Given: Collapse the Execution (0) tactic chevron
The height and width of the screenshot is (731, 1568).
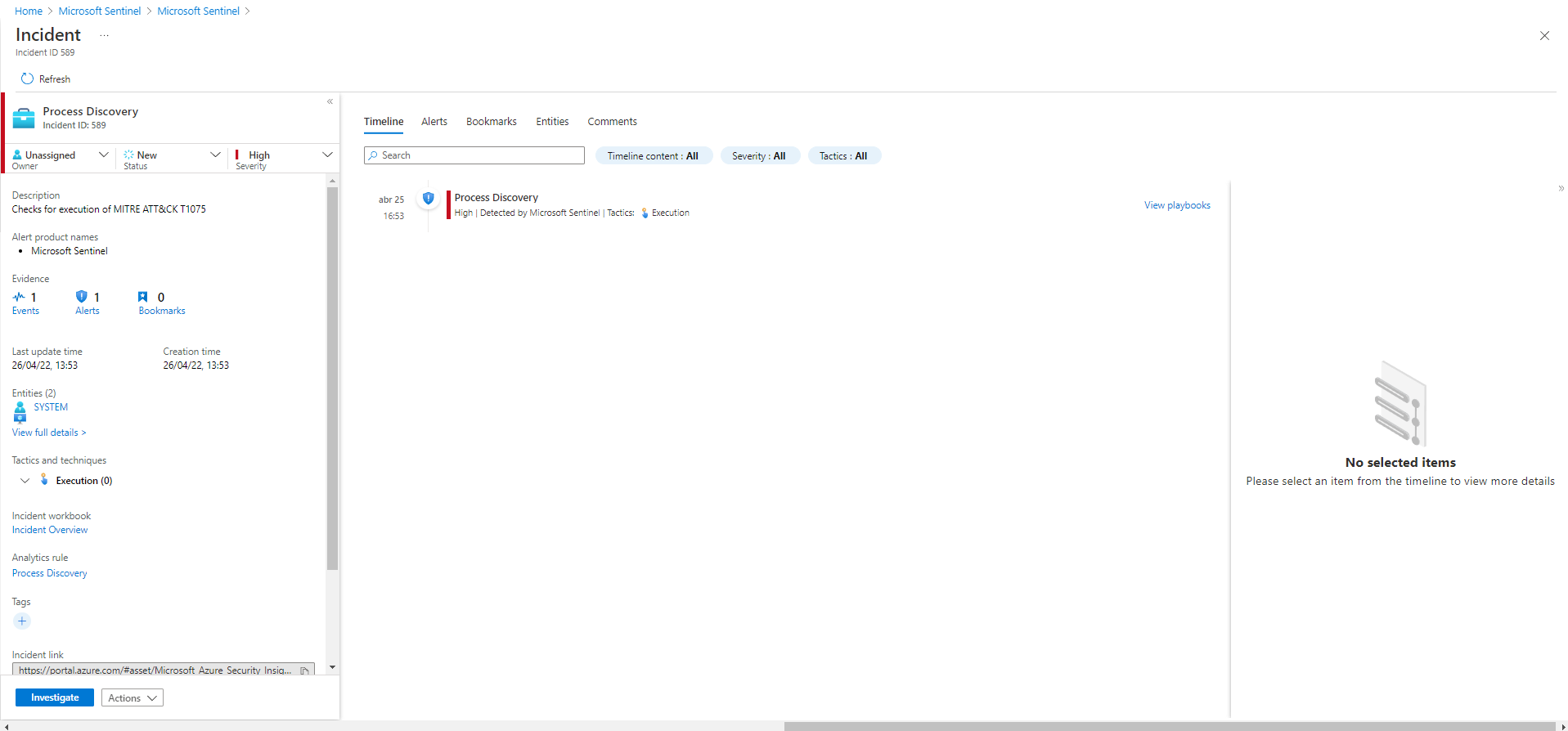Looking at the screenshot, I should pyautogui.click(x=25, y=480).
